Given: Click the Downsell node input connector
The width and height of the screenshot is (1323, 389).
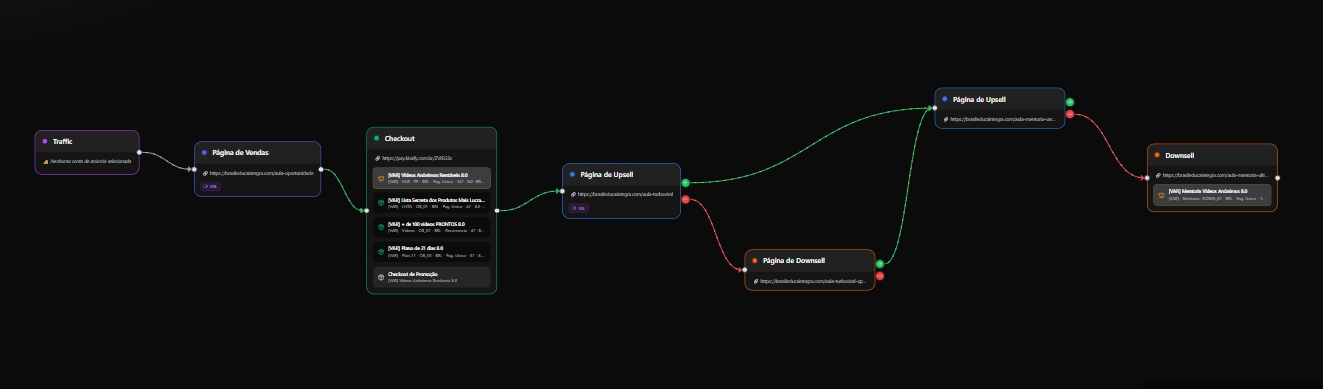Looking at the screenshot, I should click(x=1147, y=178).
